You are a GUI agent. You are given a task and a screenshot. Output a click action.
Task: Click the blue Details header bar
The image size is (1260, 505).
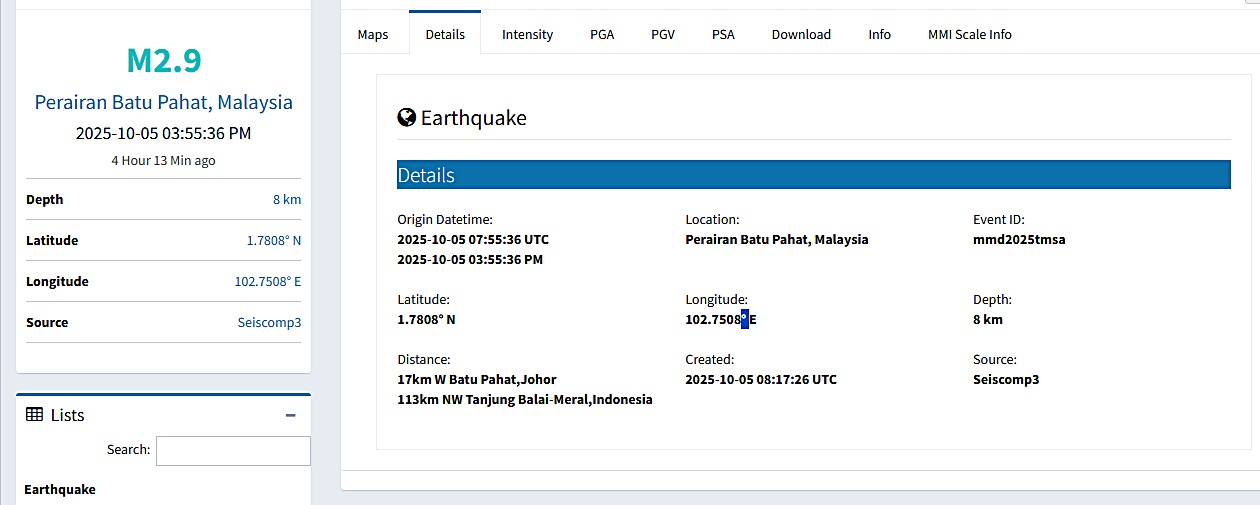(813, 175)
